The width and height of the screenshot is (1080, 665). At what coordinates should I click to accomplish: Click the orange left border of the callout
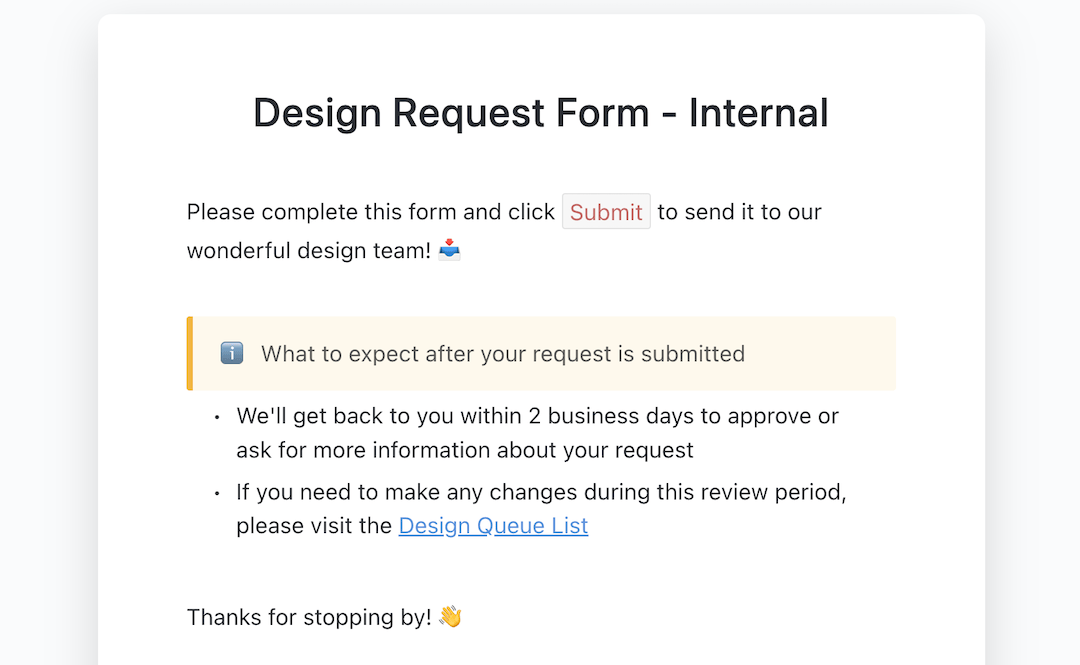click(189, 353)
